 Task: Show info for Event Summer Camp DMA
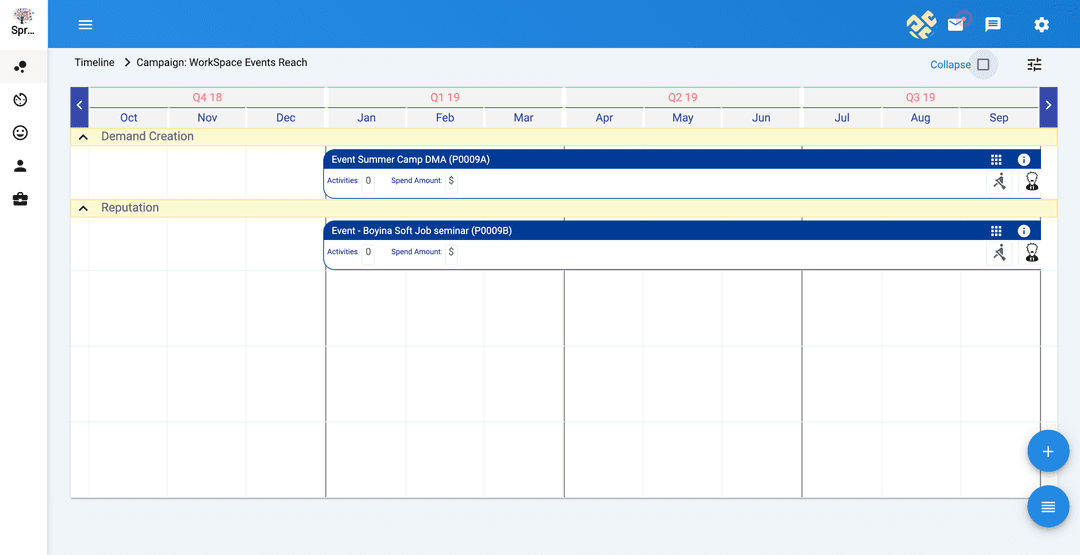coord(1024,160)
